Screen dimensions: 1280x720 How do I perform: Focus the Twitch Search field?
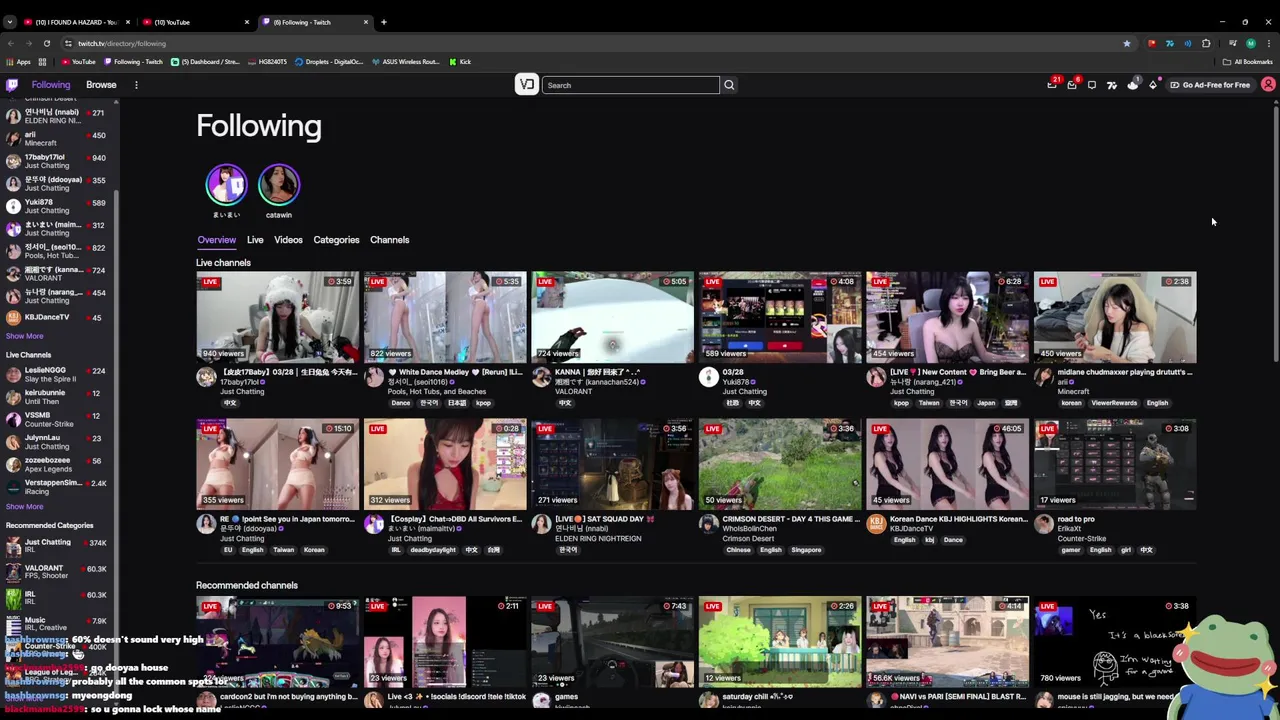click(x=631, y=85)
